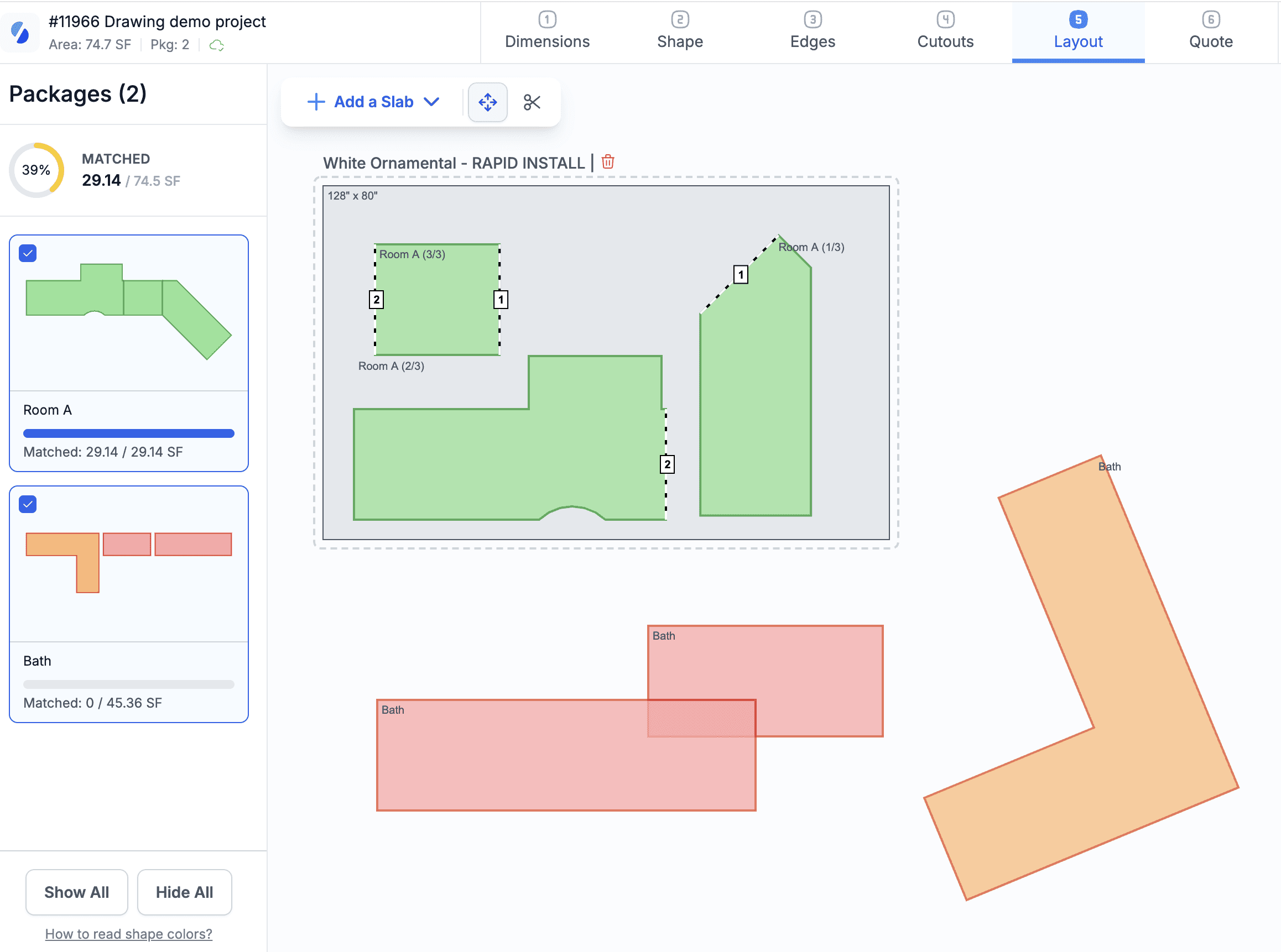Select the scissors cut tool
The height and width of the screenshot is (952, 1281).
click(532, 102)
